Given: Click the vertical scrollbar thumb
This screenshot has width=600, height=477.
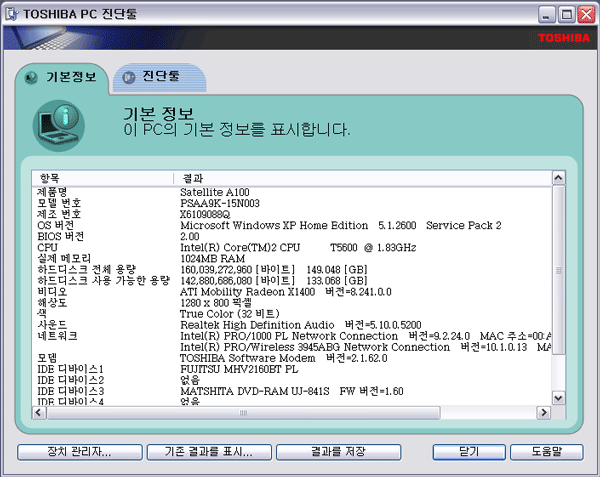Looking at the screenshot, I should pos(559,270).
